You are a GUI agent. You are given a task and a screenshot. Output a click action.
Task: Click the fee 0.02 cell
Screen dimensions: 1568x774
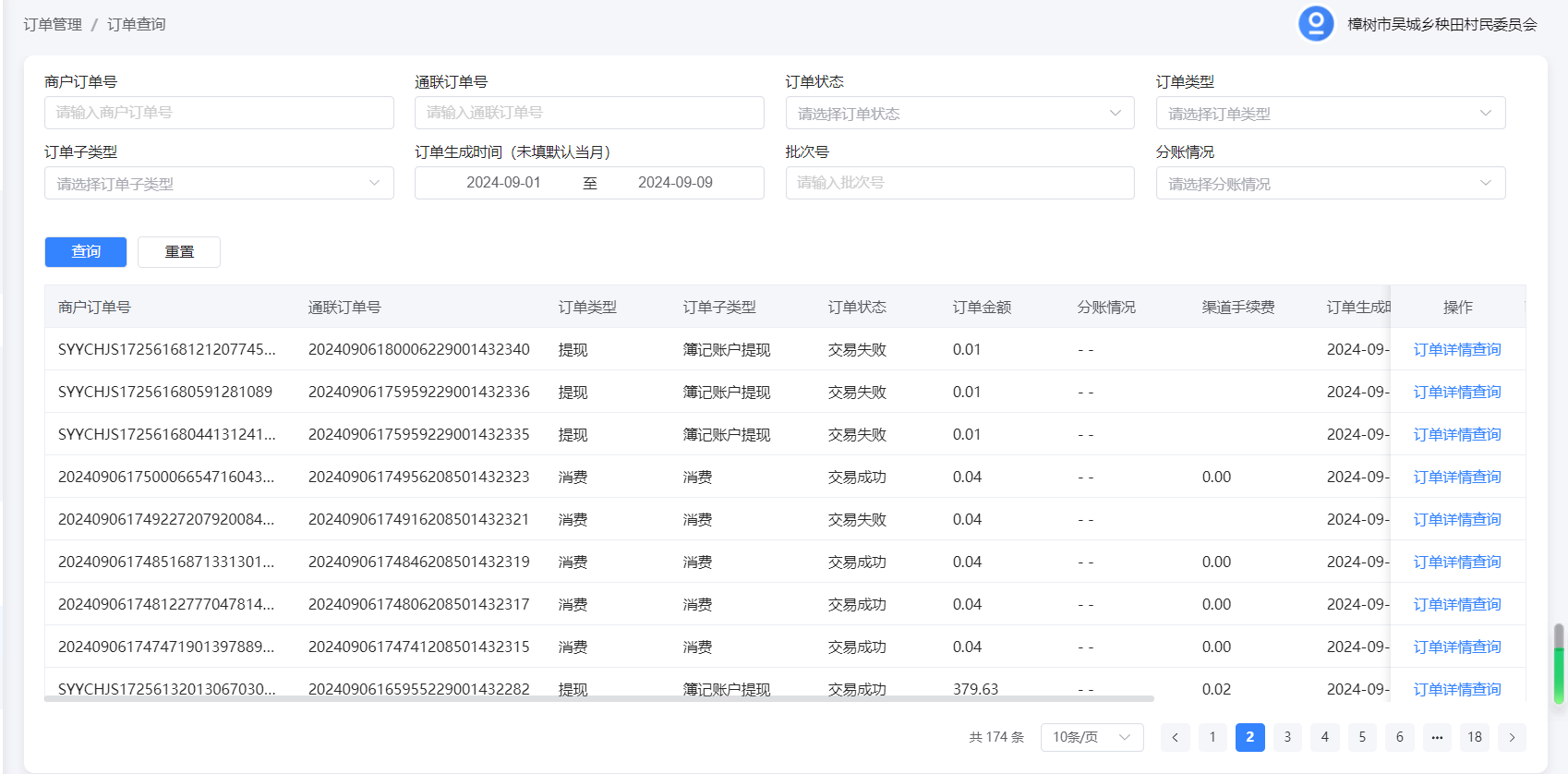point(1217,689)
